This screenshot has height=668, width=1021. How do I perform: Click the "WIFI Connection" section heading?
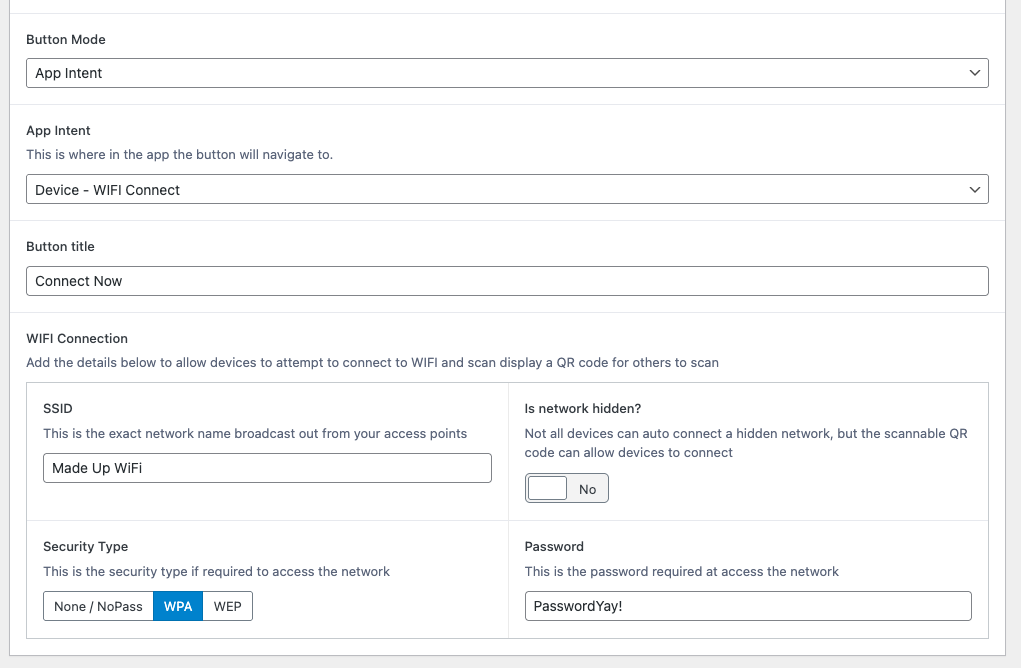coord(77,338)
